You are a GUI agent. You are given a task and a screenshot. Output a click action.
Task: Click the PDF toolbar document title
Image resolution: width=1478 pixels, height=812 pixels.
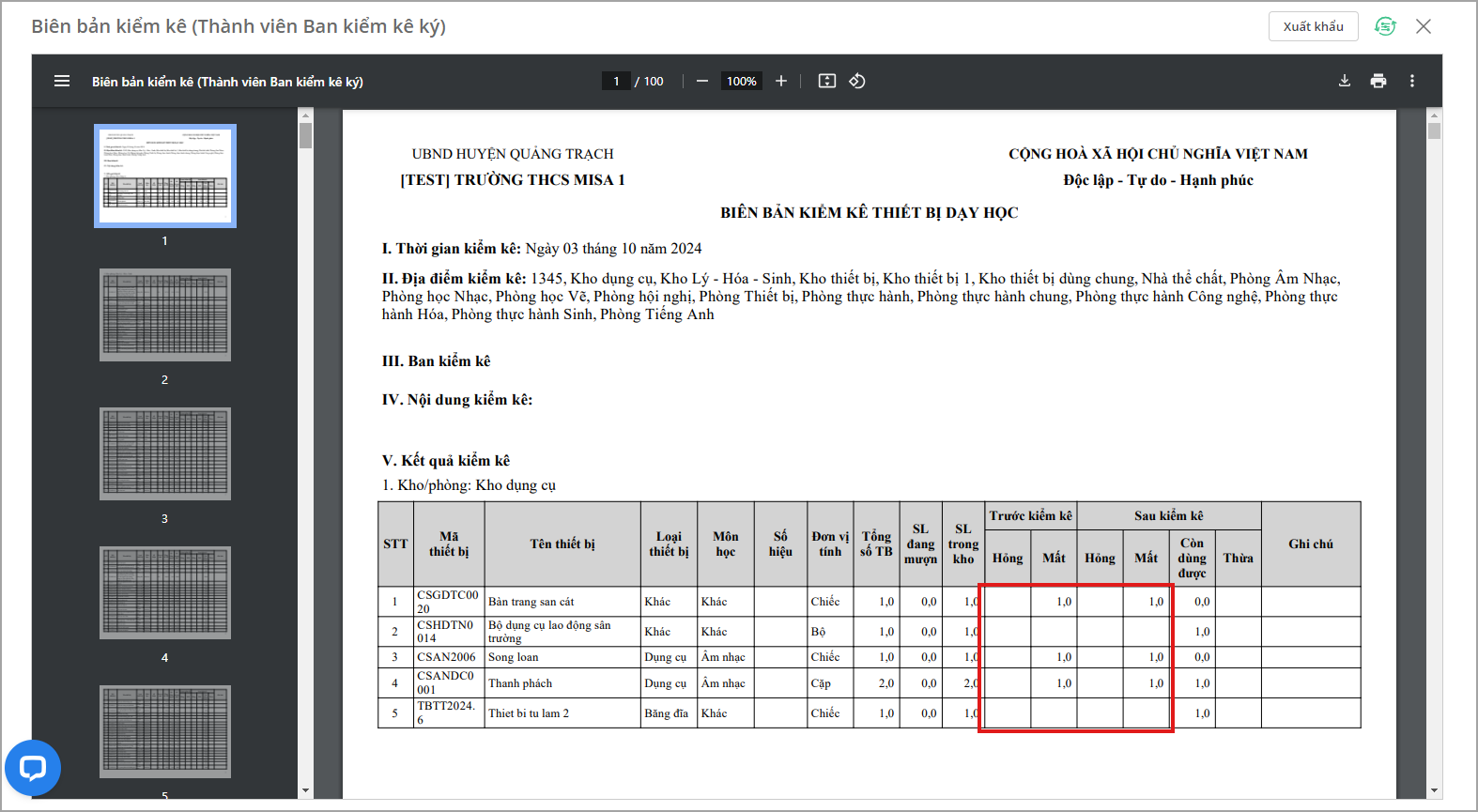(x=227, y=82)
